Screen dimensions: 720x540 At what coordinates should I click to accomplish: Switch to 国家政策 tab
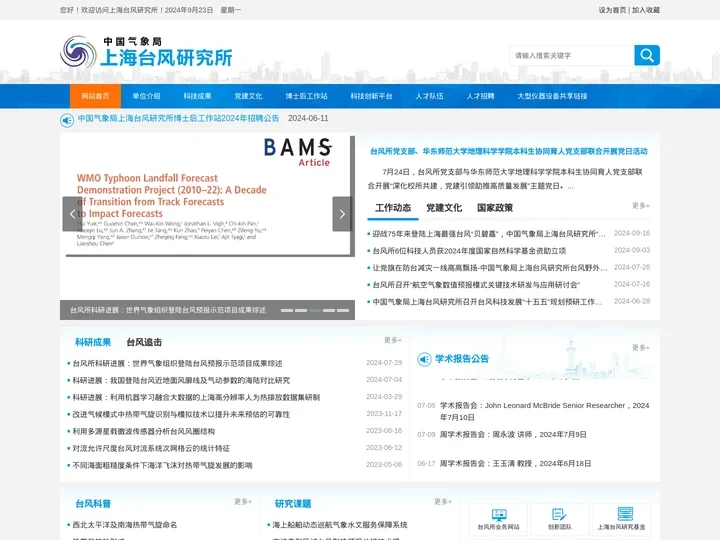[495, 208]
